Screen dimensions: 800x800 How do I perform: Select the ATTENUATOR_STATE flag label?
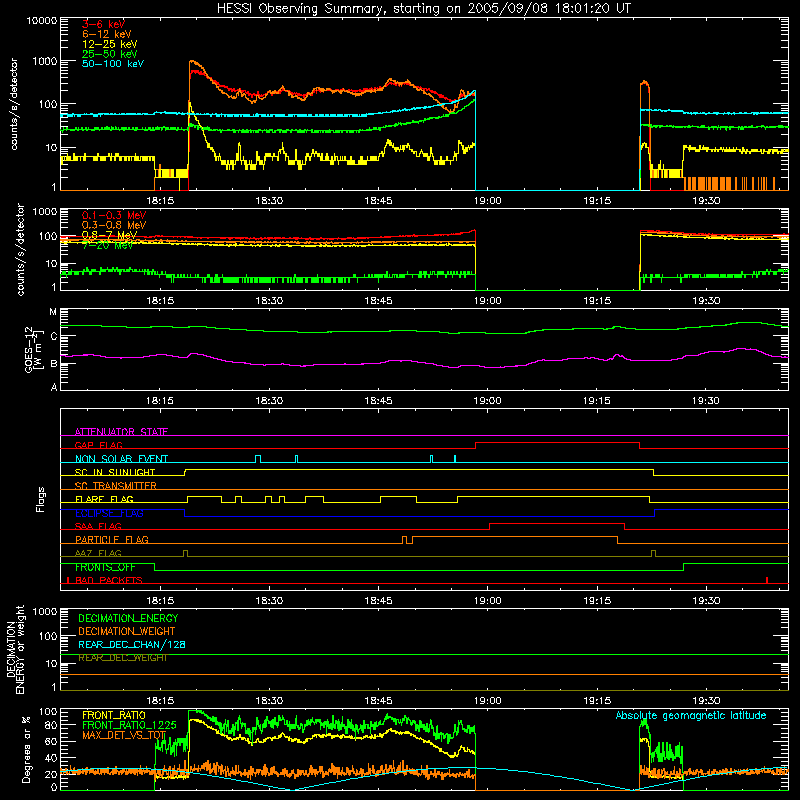point(121,432)
